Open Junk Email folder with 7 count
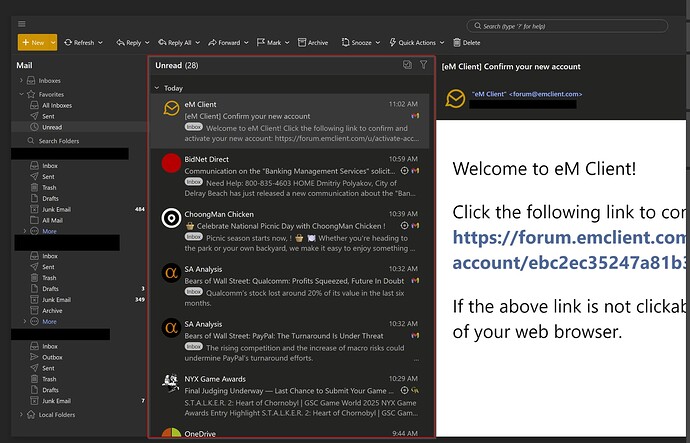Screen dimensions: 690x443 coord(56,401)
